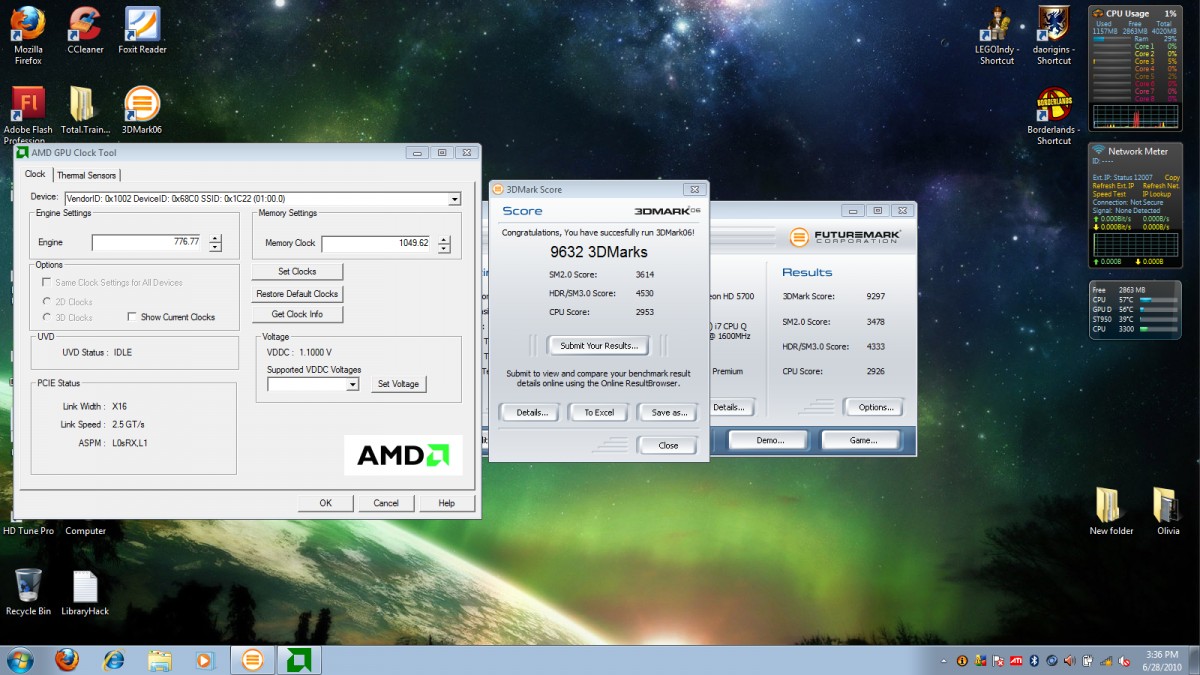Image resolution: width=1200 pixels, height=675 pixels.
Task: Launch Firefox from the taskbar
Action: (67, 660)
